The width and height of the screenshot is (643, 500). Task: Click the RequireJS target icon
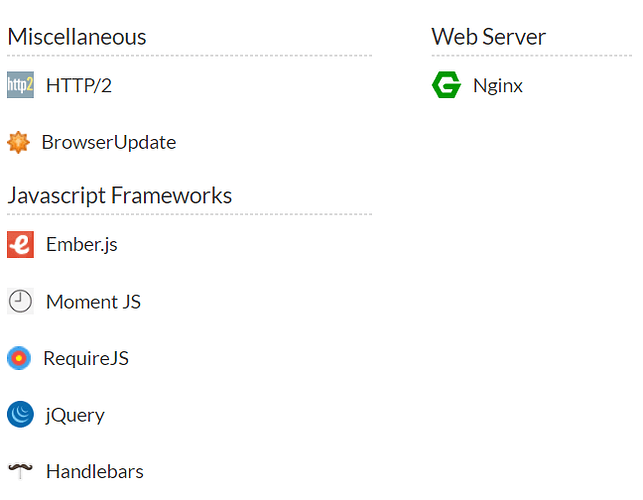19,358
